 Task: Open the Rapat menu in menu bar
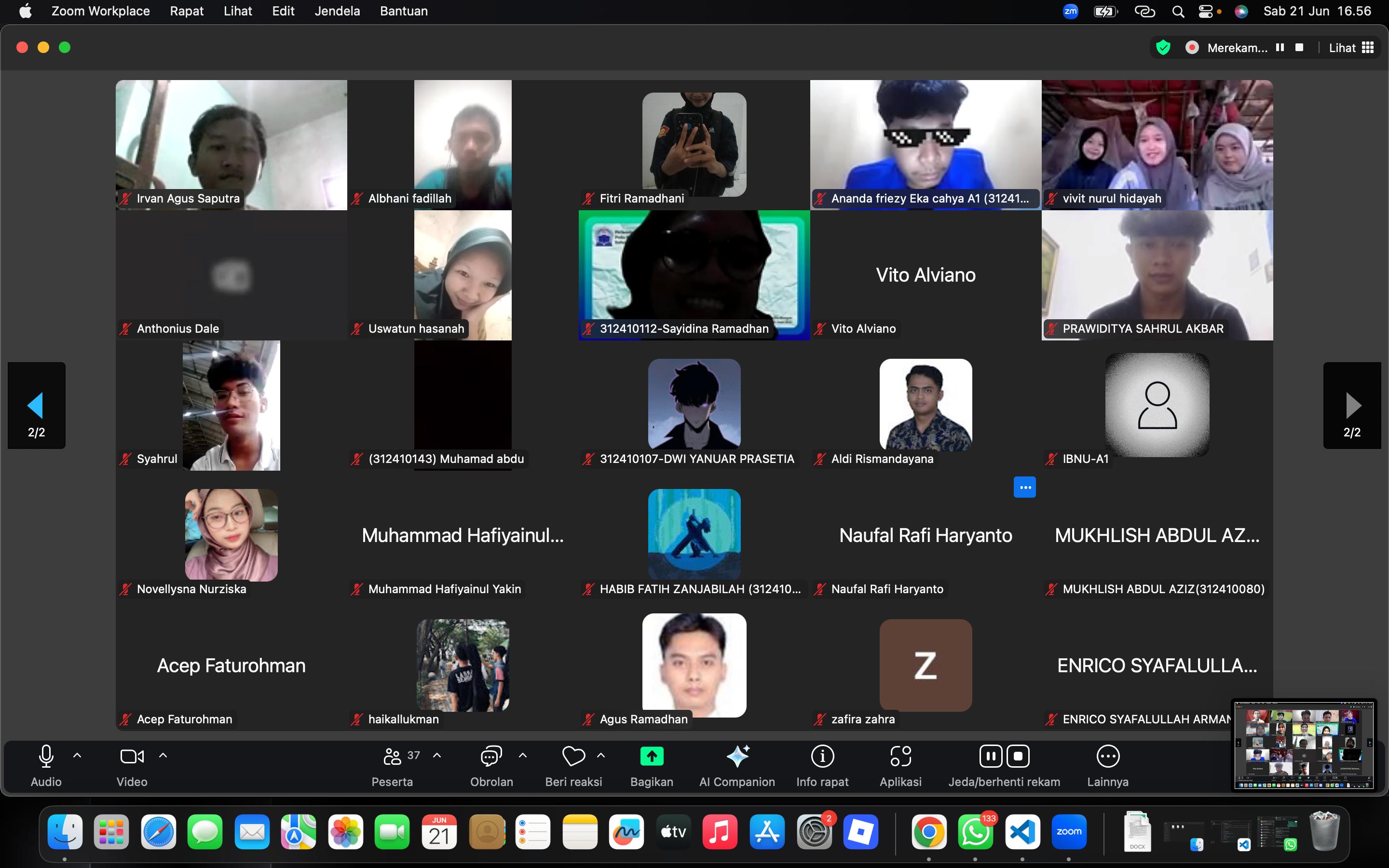pyautogui.click(x=187, y=11)
